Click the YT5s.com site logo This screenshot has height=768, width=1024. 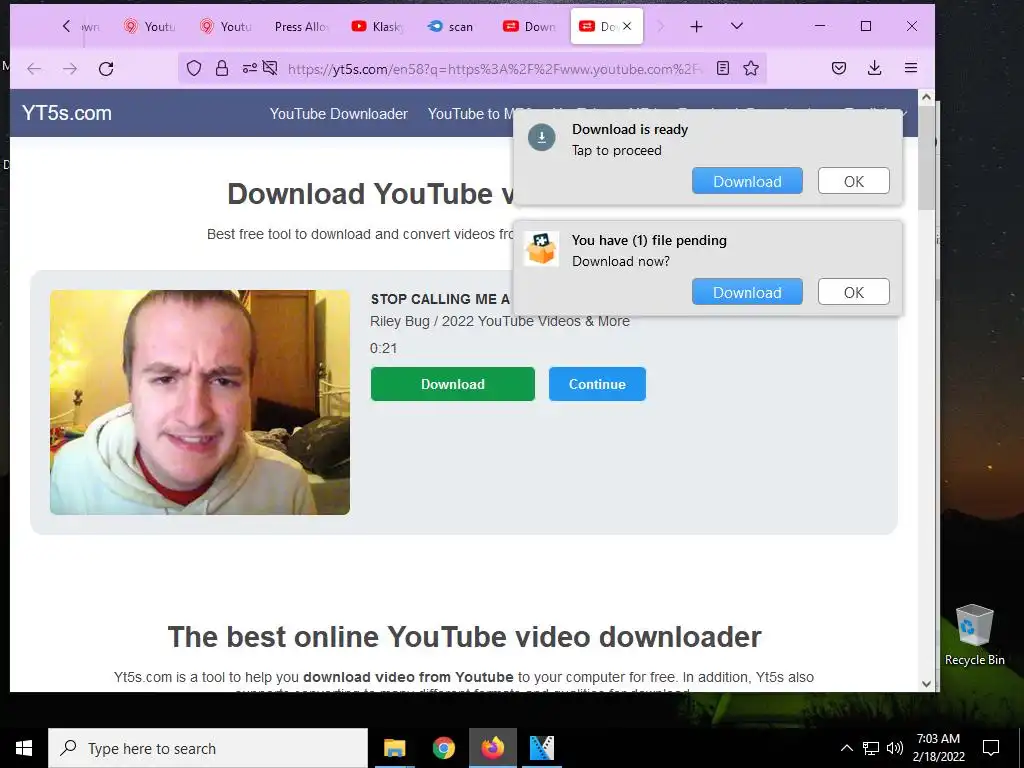click(x=67, y=113)
